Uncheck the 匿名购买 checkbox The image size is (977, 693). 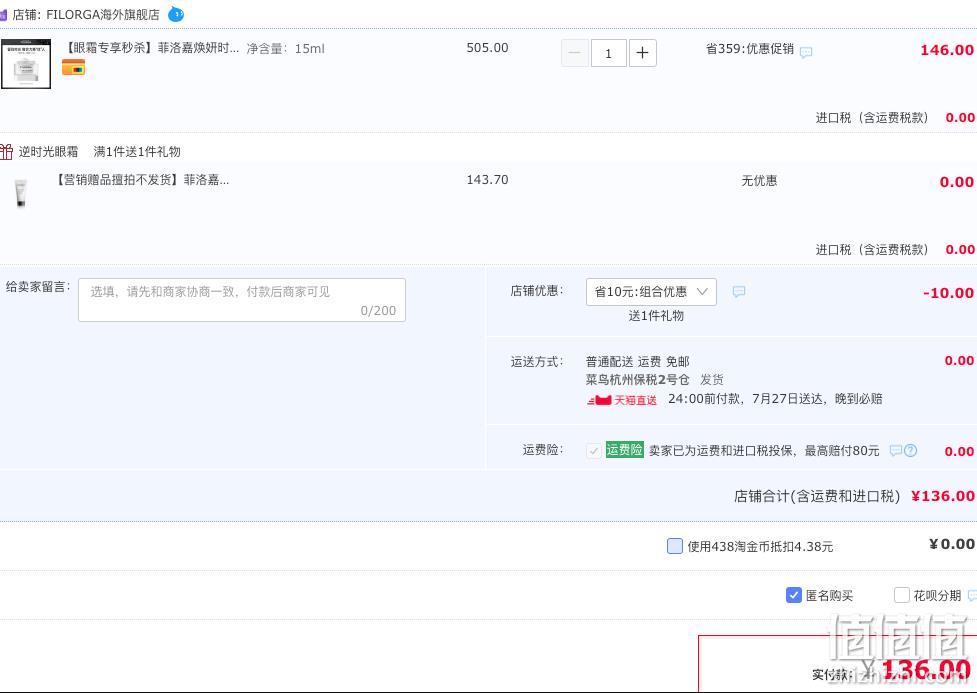793,595
